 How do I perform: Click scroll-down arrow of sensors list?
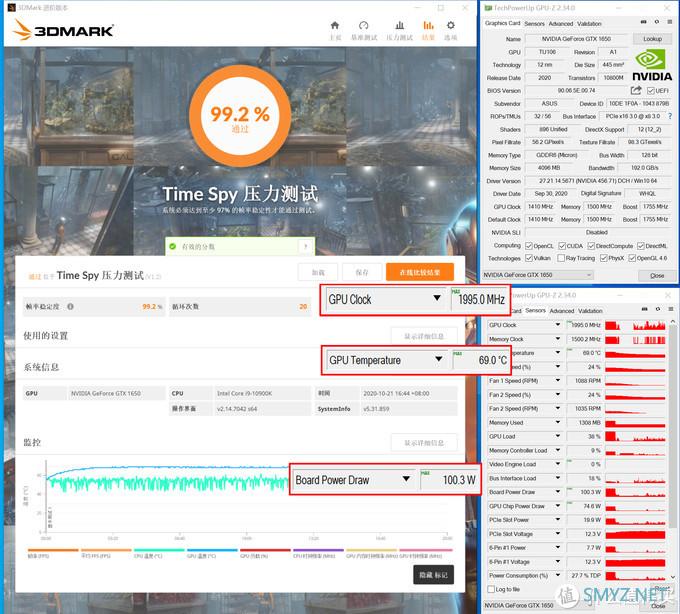click(x=673, y=577)
